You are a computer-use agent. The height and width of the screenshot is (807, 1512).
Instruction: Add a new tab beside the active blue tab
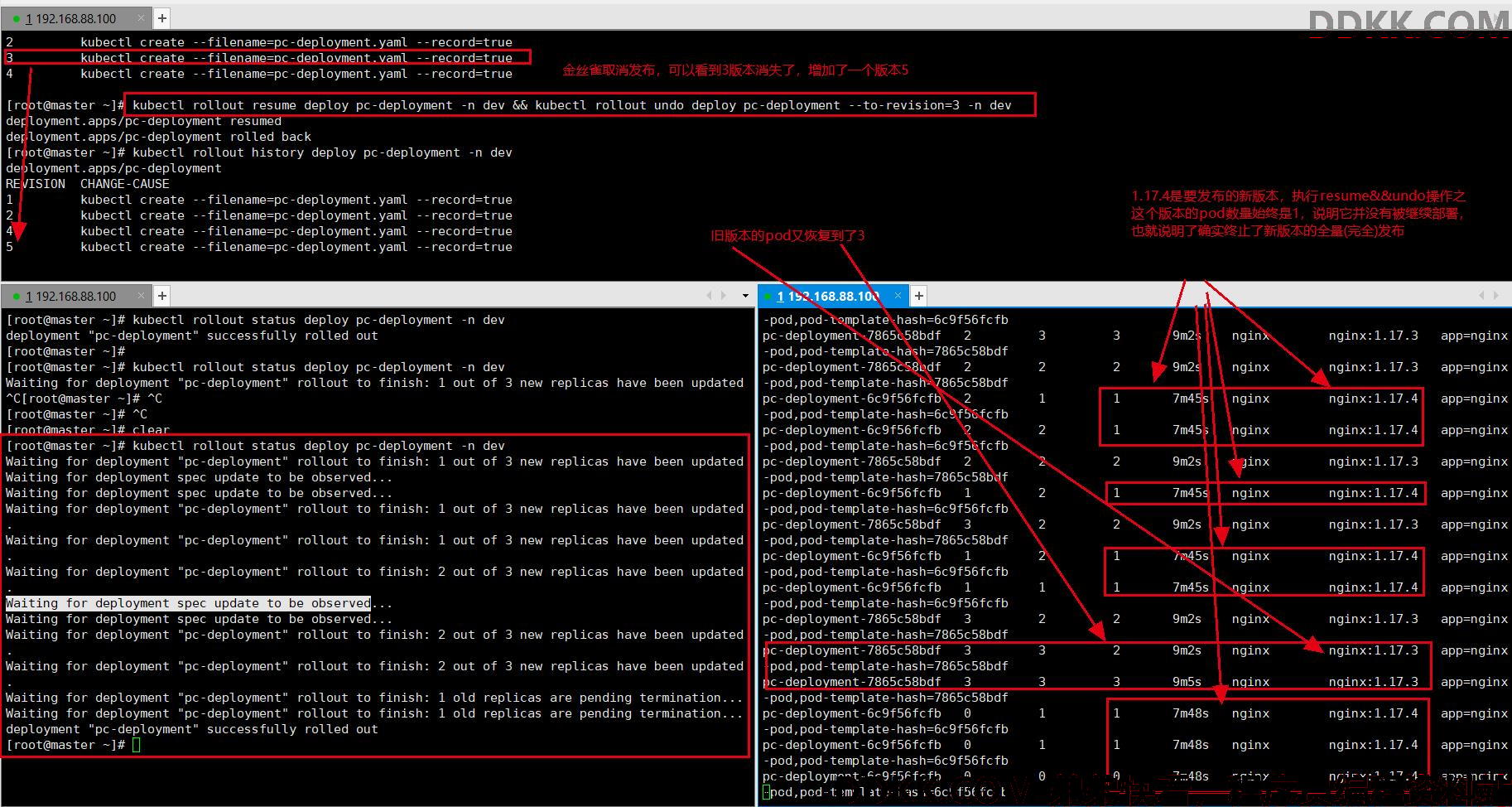click(918, 296)
